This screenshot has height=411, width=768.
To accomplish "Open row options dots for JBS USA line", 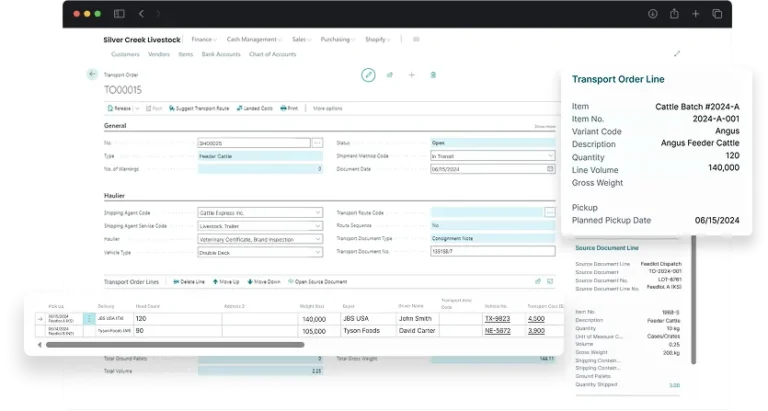I will pyautogui.click(x=89, y=318).
